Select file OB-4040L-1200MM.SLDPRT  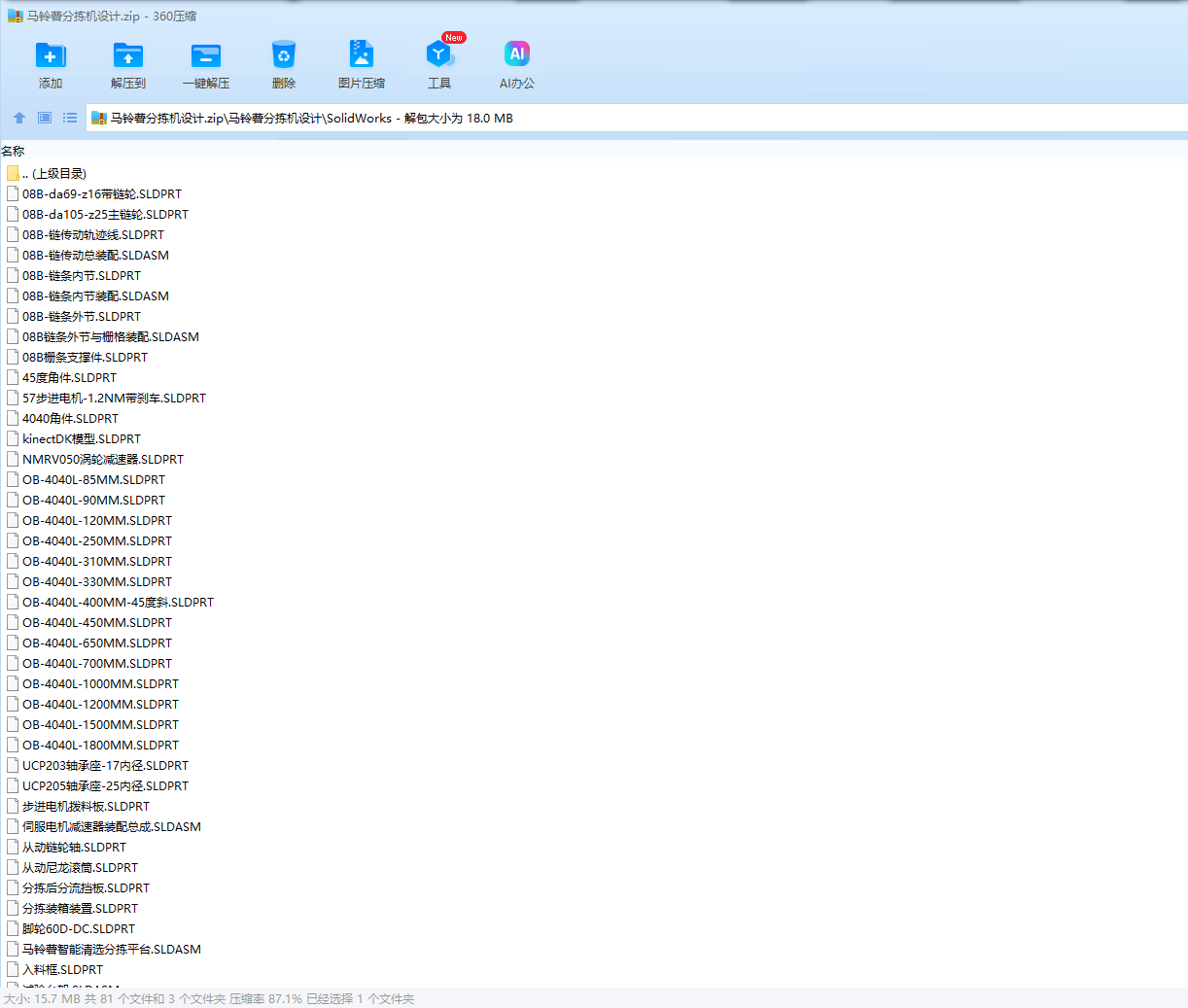pyautogui.click(x=101, y=705)
